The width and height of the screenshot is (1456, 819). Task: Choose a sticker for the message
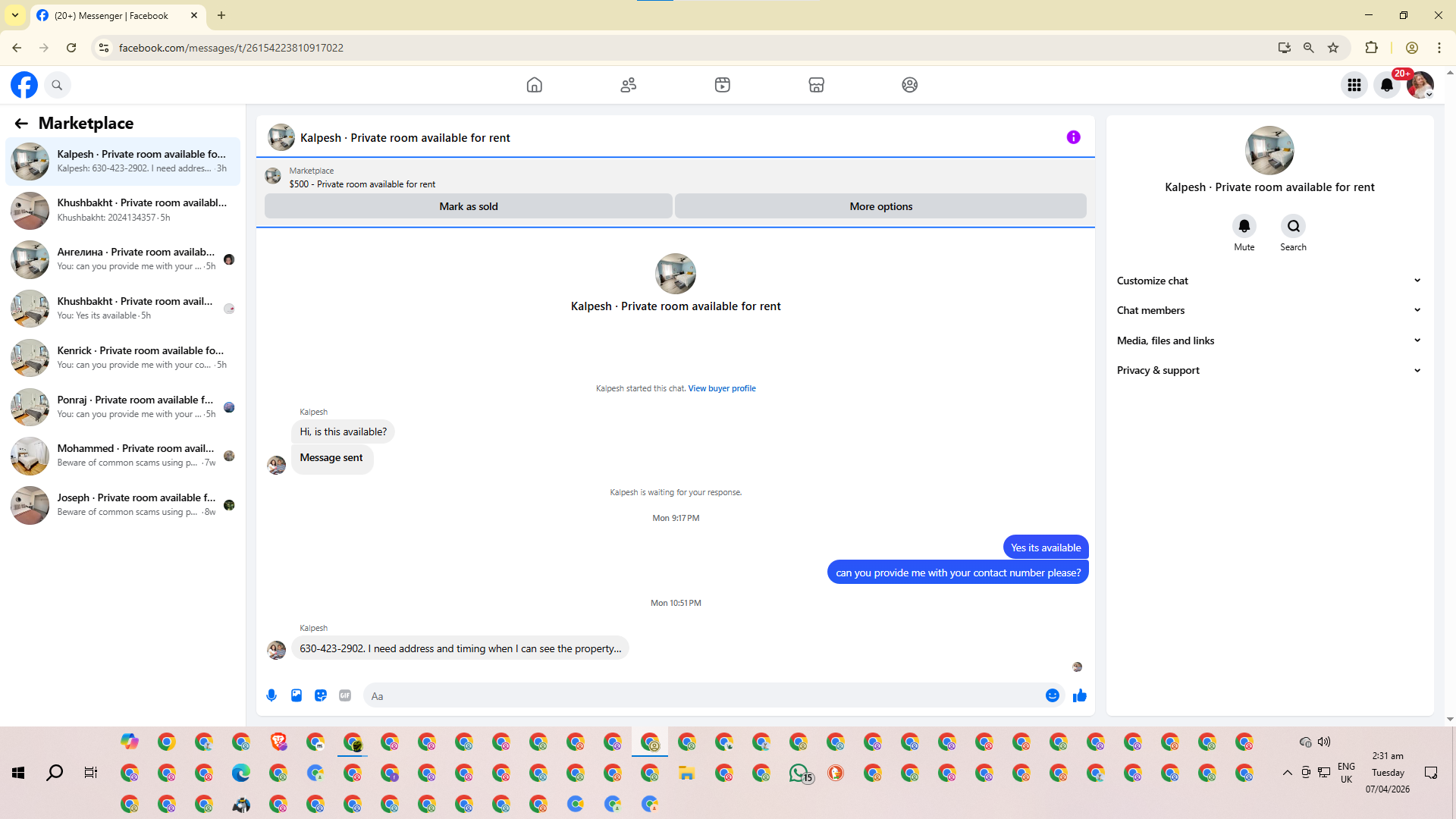[x=321, y=696]
